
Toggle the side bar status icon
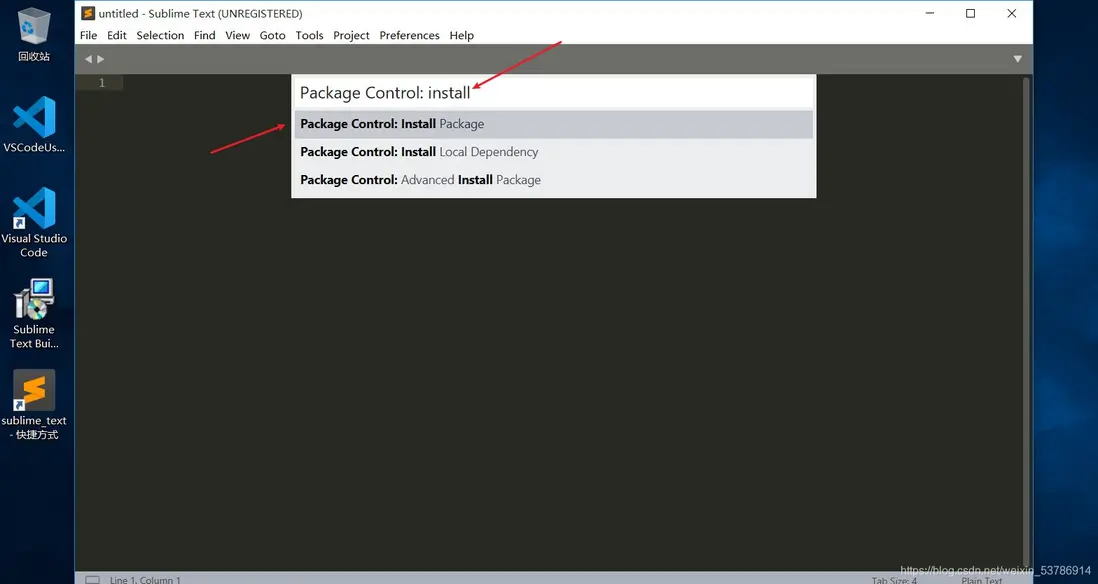pyautogui.click(x=92, y=579)
